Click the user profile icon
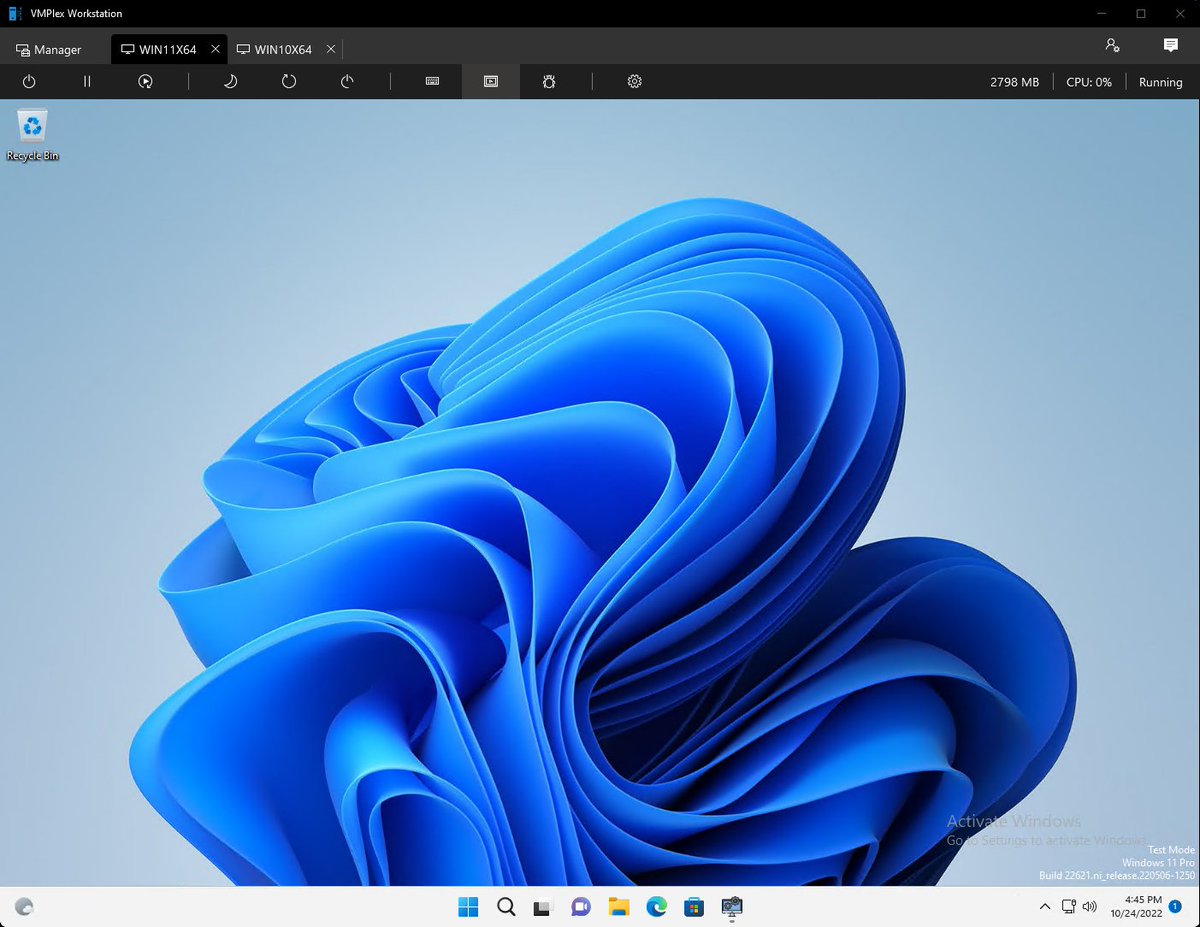Viewport: 1200px width, 927px height. 1112,44
